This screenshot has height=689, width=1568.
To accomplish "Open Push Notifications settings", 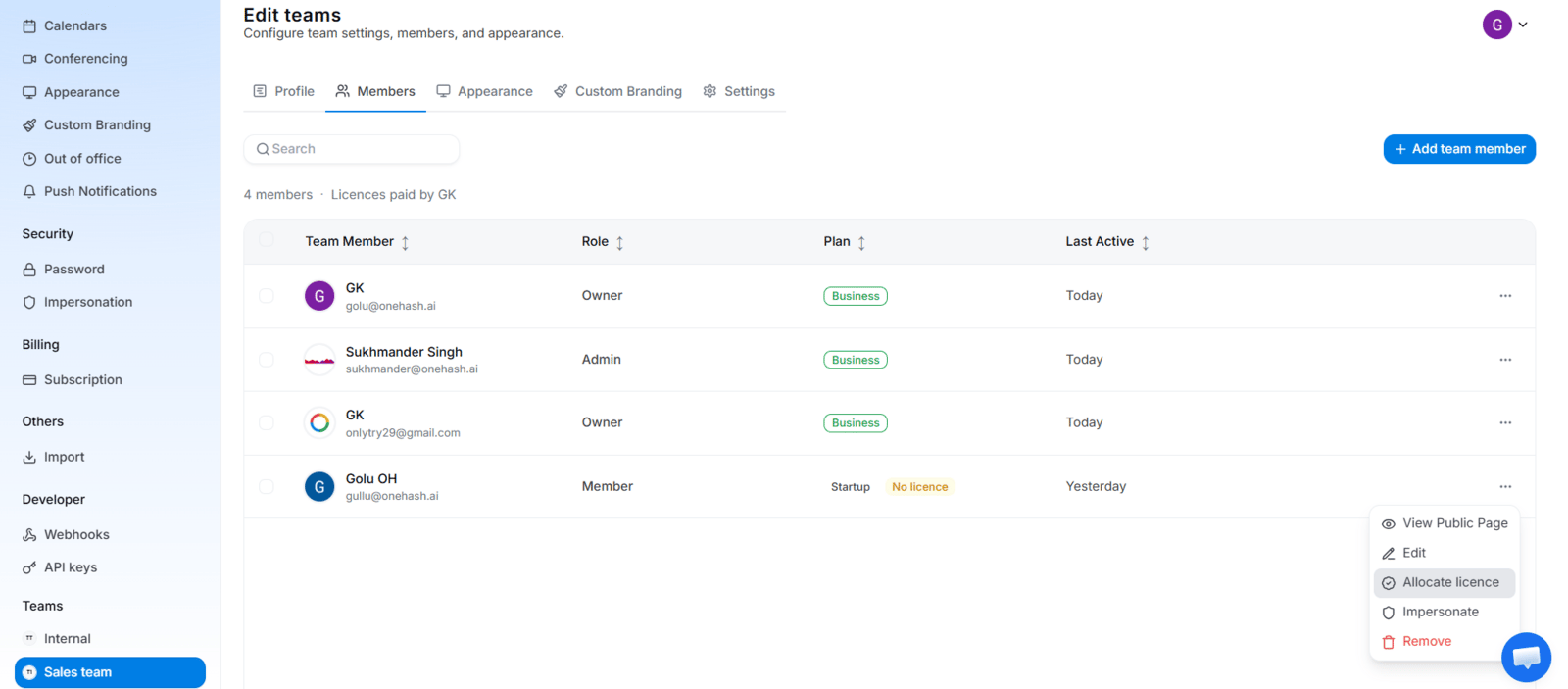I will pyautogui.click(x=89, y=192).
